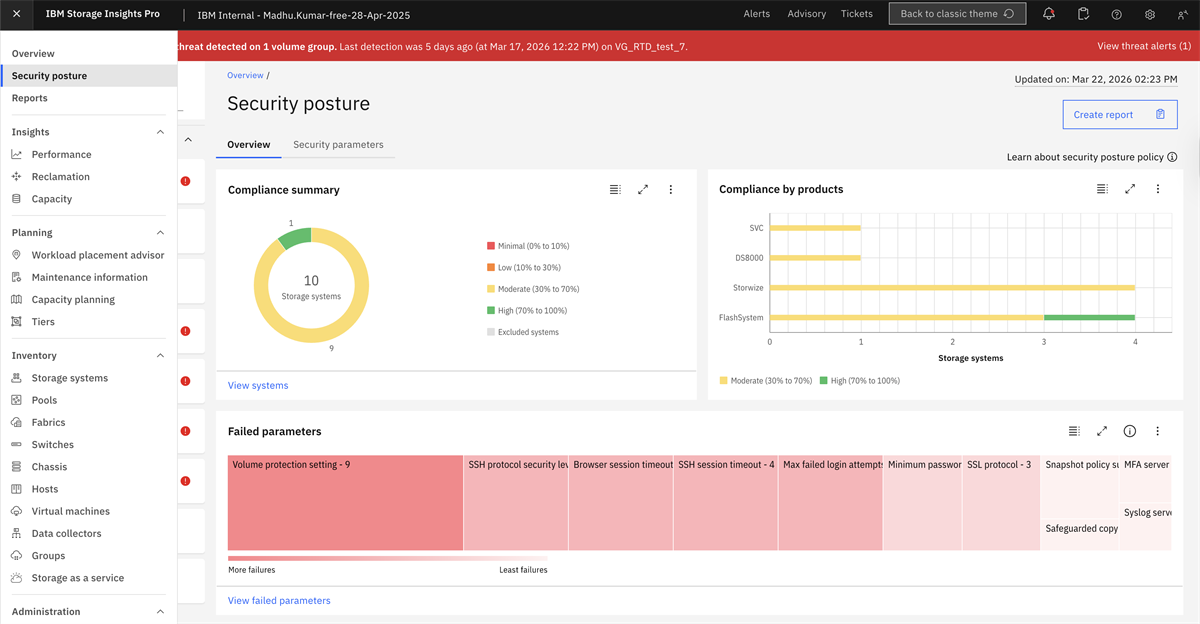Collapse the Planning section
Screen dimensions: 1200x624
pos(160,233)
